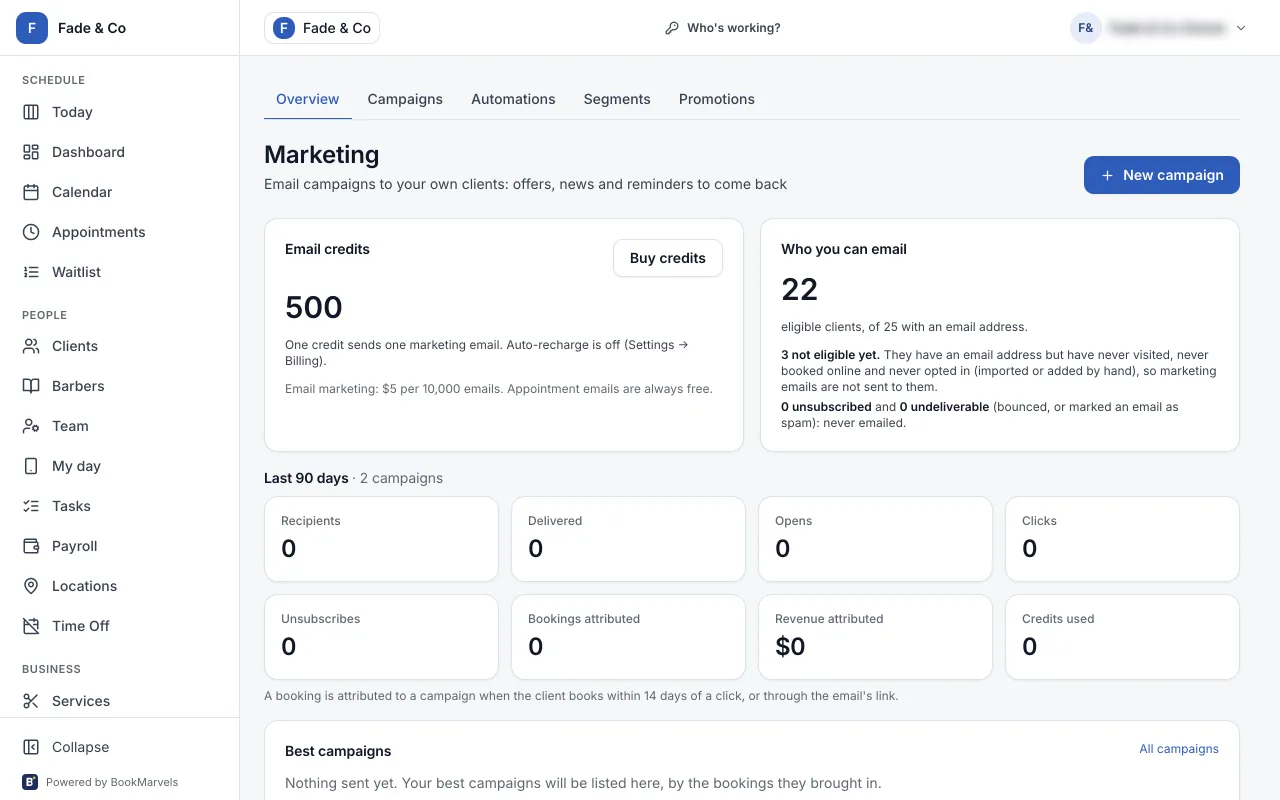This screenshot has width=1280, height=800.
Task: Click "Who you can email" title
Action: tap(844, 249)
